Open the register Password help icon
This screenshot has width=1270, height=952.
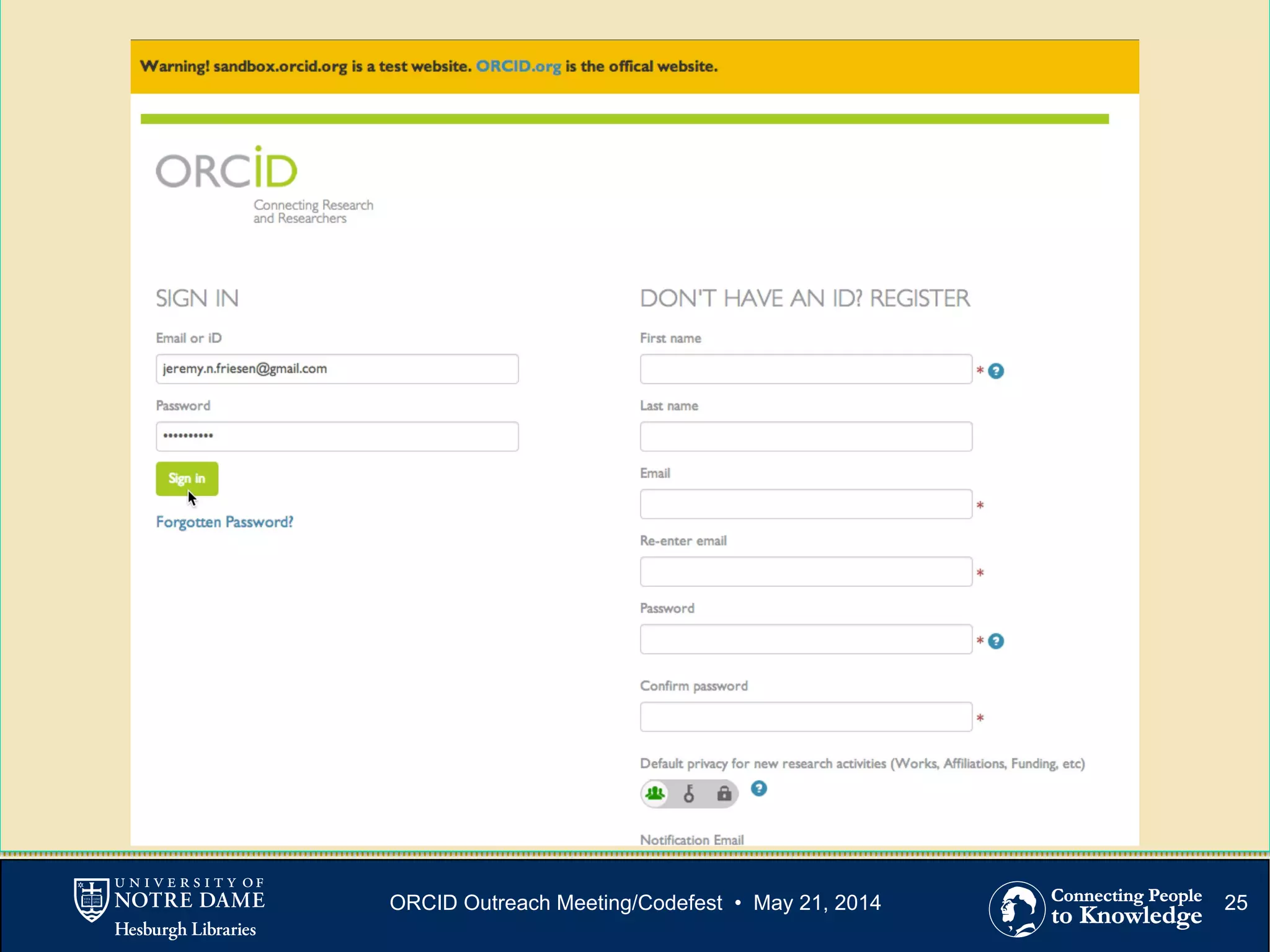996,641
